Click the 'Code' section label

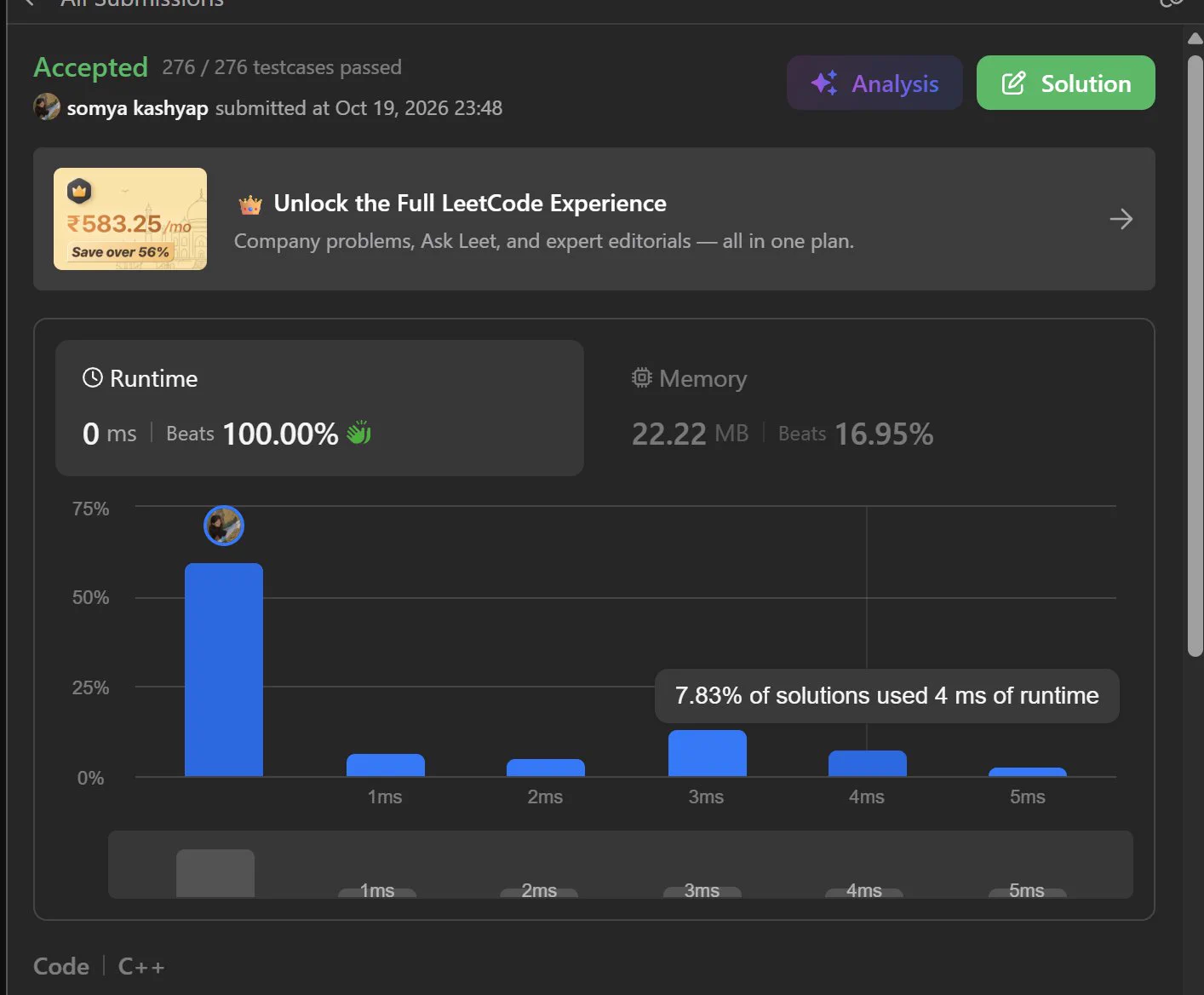tap(61, 966)
